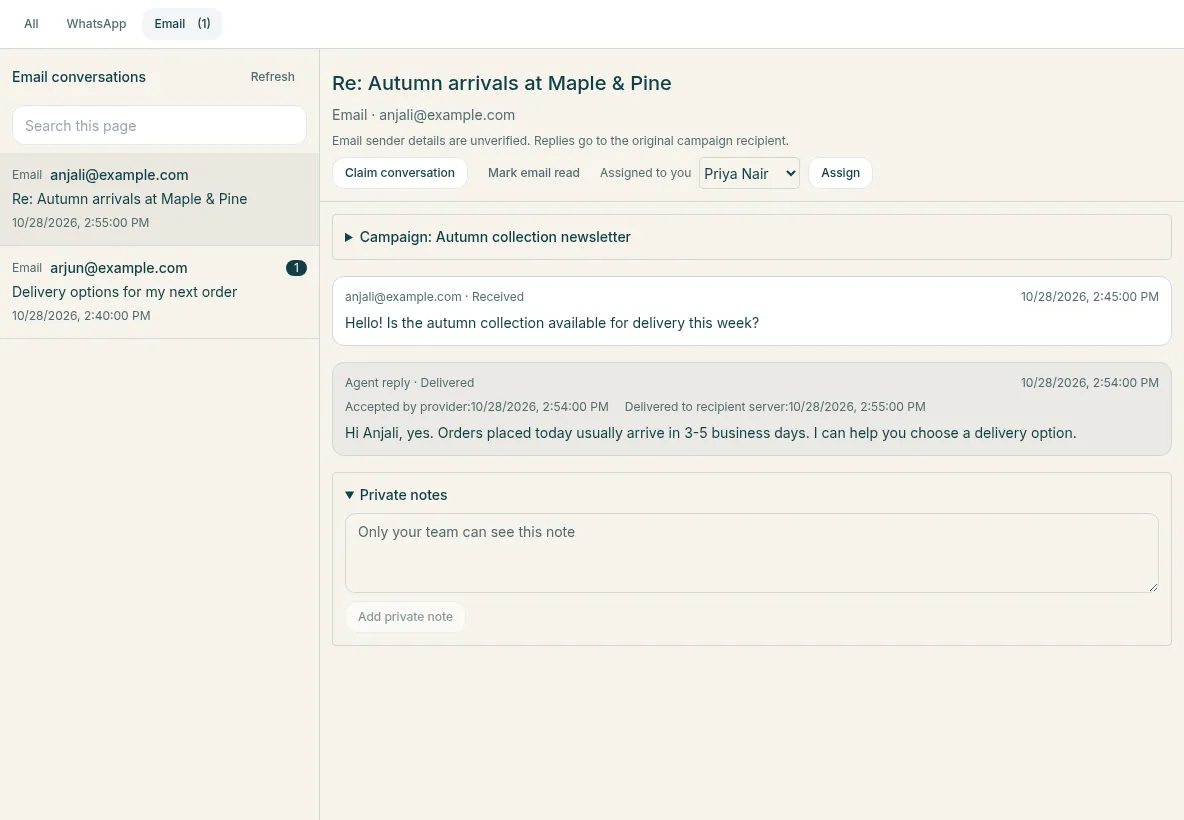Click the 'Assigned to you' label
This screenshot has width=1184, height=820.
click(645, 173)
